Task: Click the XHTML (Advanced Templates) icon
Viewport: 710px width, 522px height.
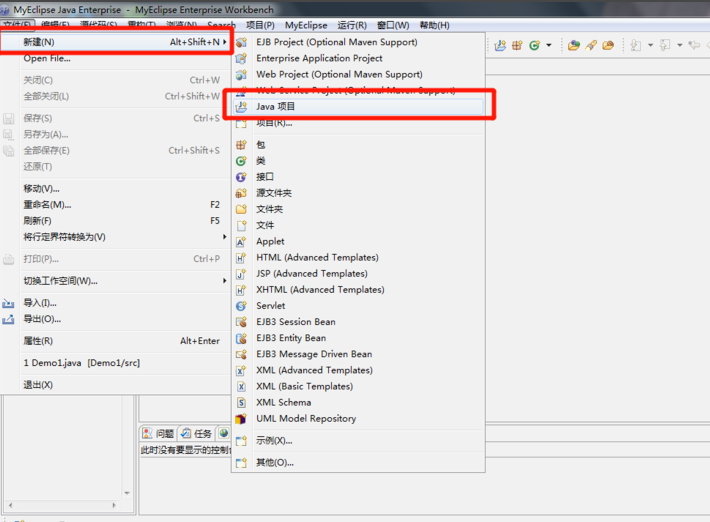Action: tap(241, 290)
